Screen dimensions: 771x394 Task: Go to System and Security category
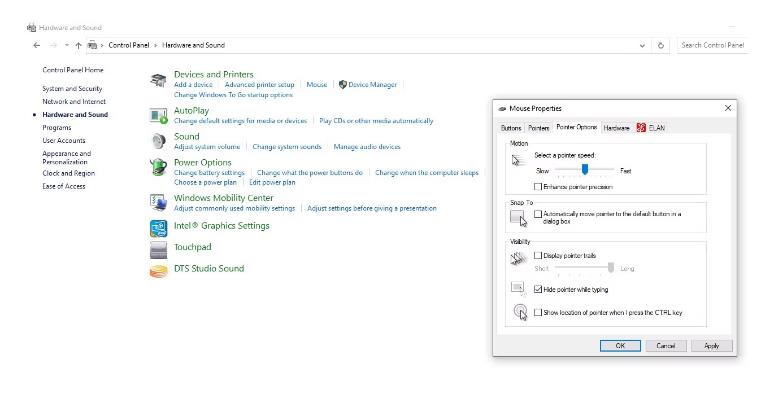pyautogui.click(x=72, y=89)
